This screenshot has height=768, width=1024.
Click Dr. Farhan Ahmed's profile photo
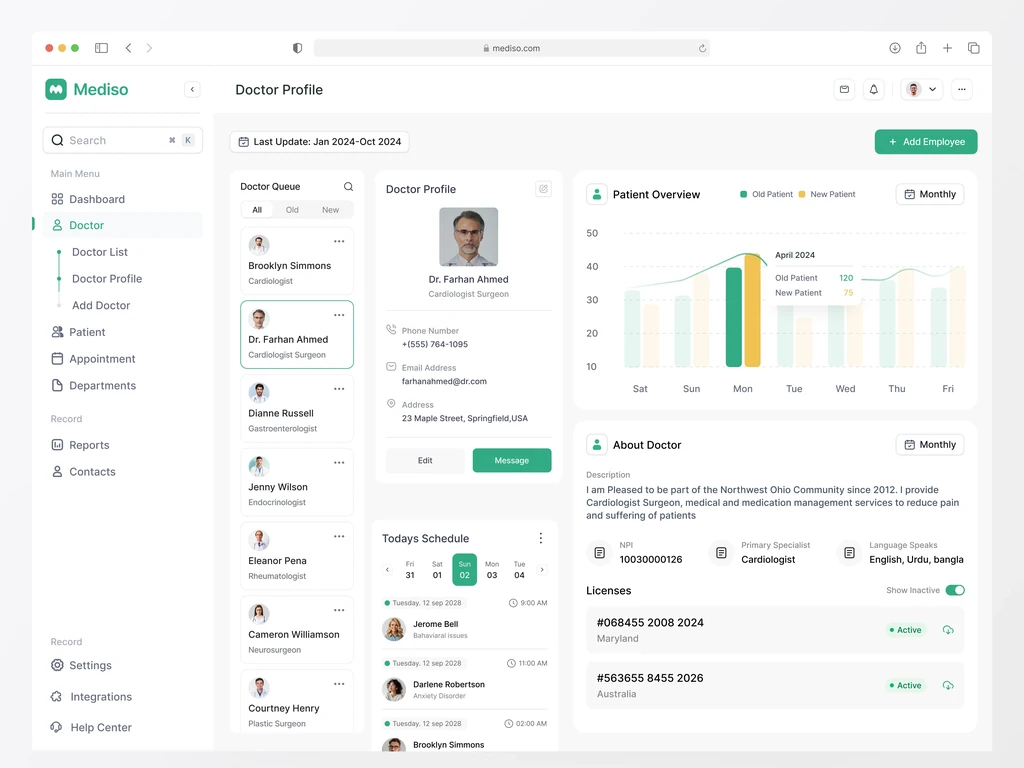[469, 237]
